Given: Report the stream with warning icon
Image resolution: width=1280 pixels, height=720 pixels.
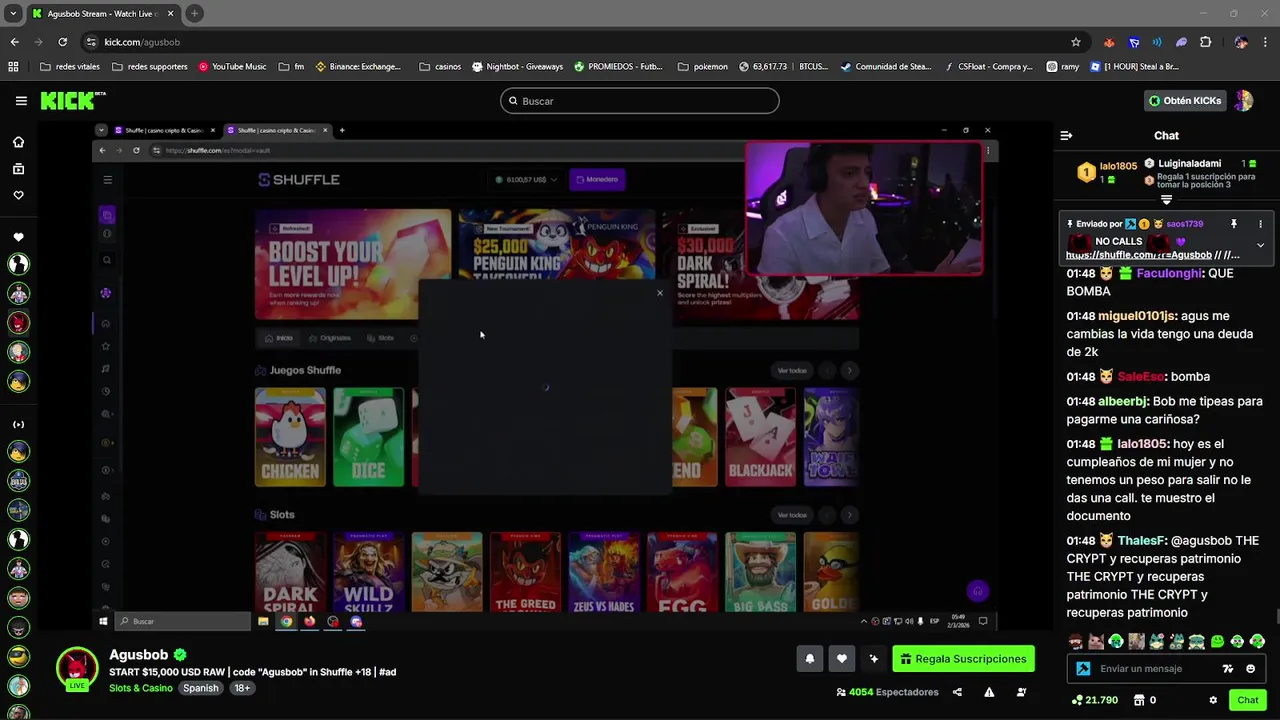Looking at the screenshot, I should [x=989, y=692].
